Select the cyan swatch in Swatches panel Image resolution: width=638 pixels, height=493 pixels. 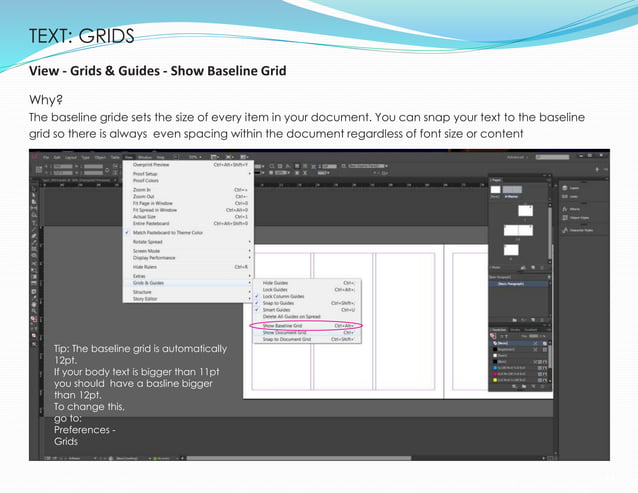(519, 368)
